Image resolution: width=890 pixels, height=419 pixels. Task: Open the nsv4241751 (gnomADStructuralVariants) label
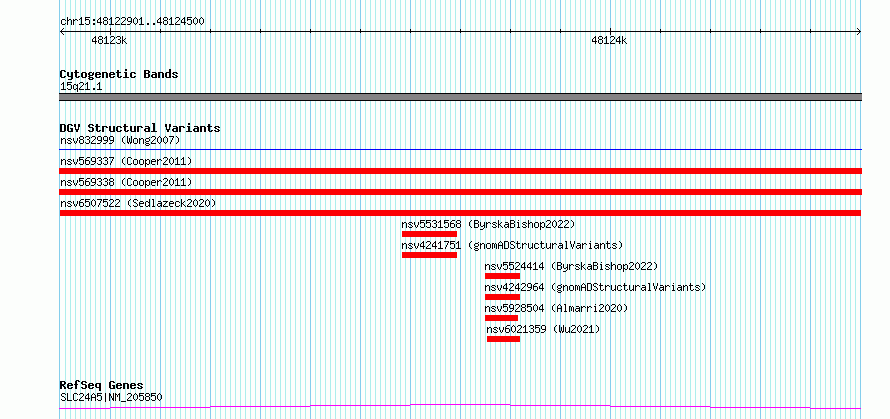pos(513,245)
